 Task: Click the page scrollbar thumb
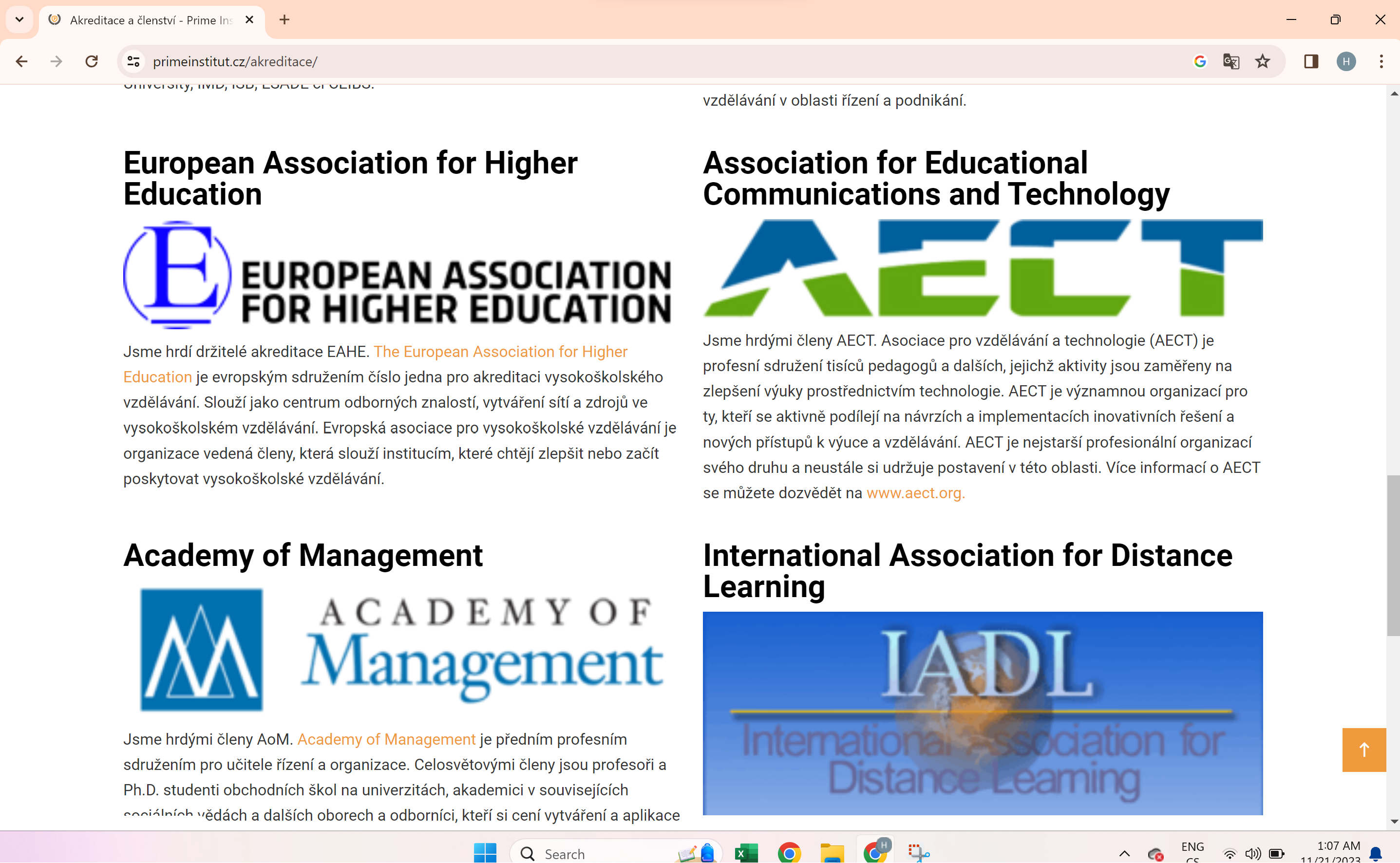[x=1393, y=555]
